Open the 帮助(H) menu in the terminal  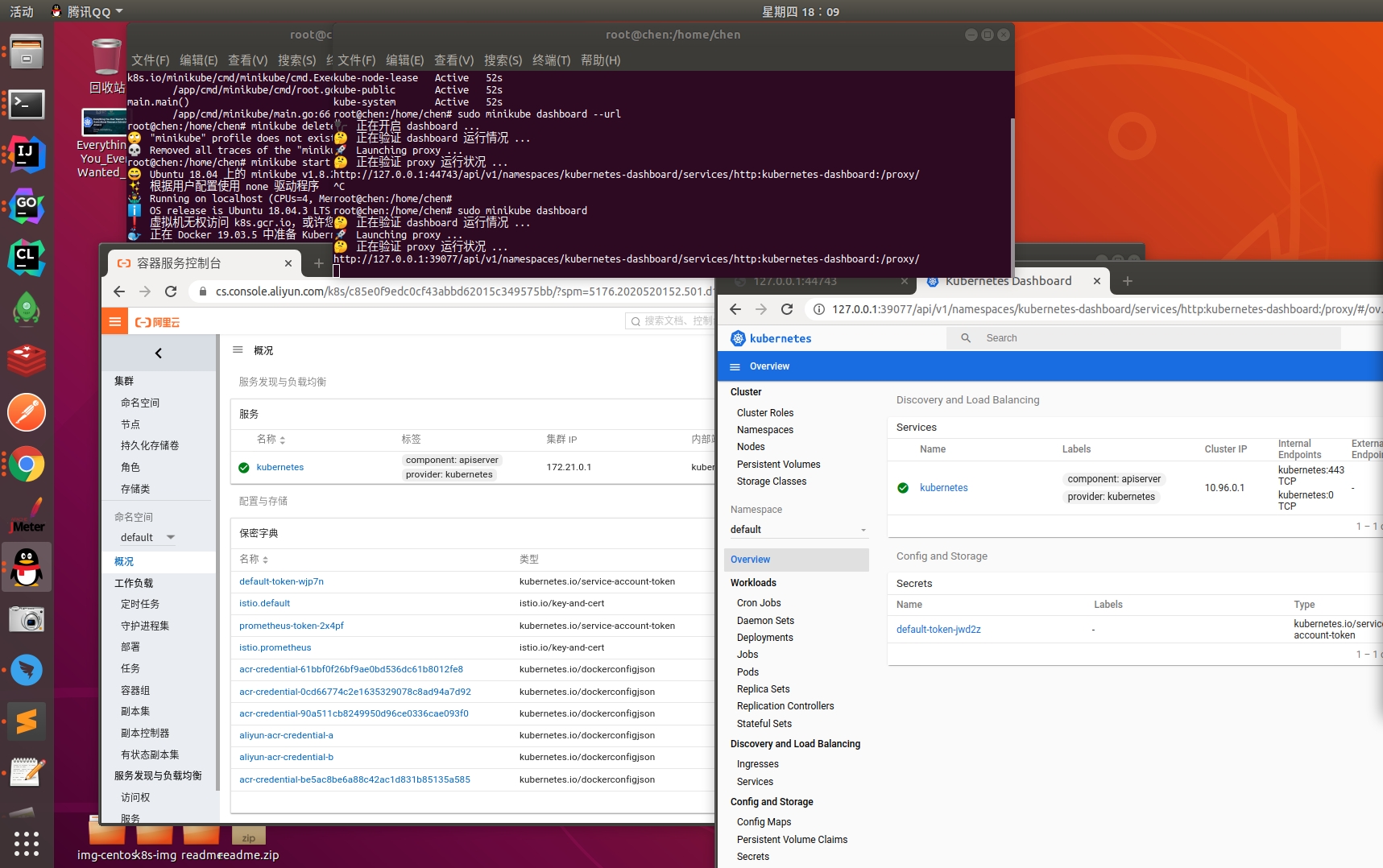pyautogui.click(x=600, y=60)
